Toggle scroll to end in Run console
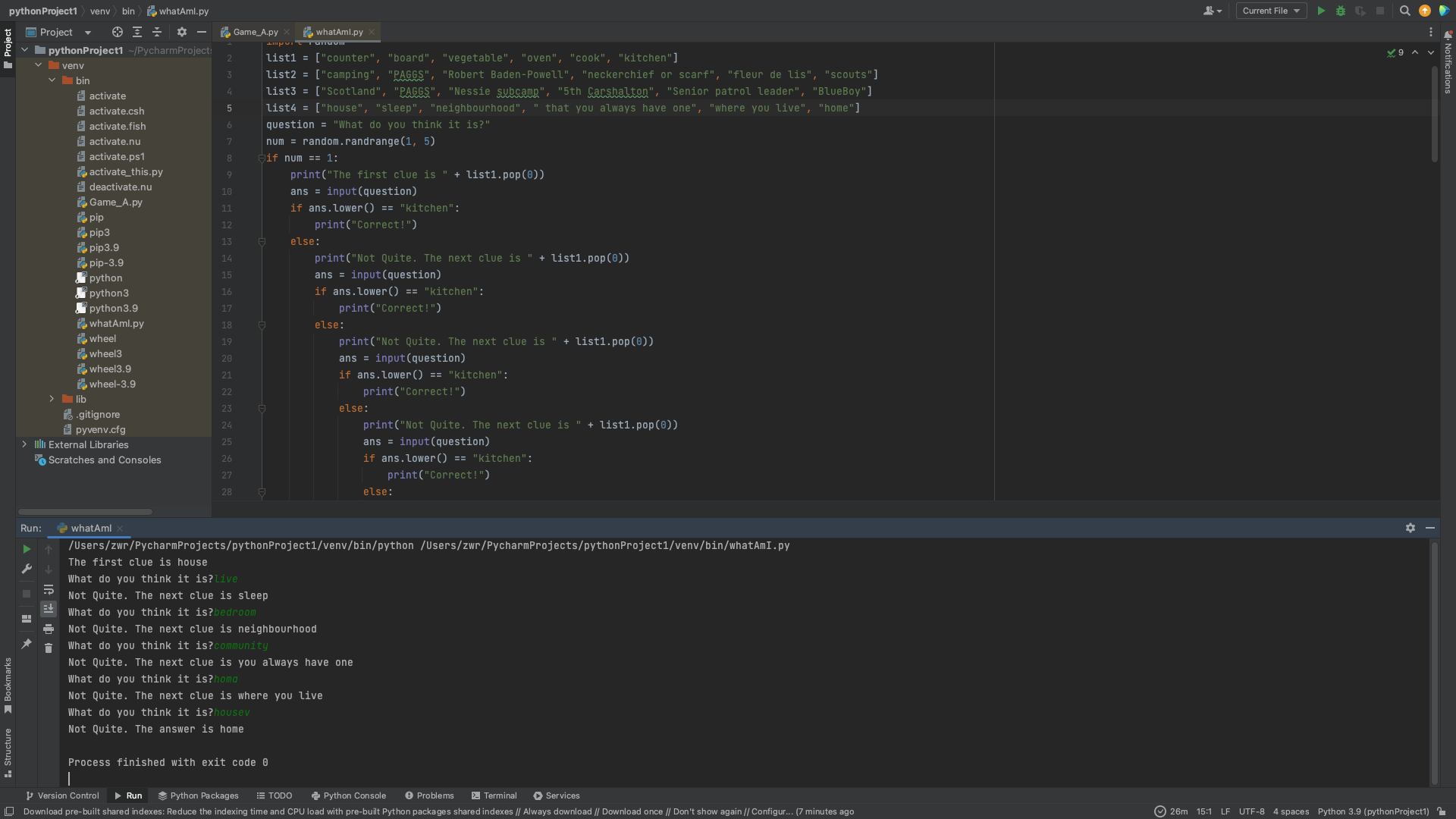 pos(49,609)
